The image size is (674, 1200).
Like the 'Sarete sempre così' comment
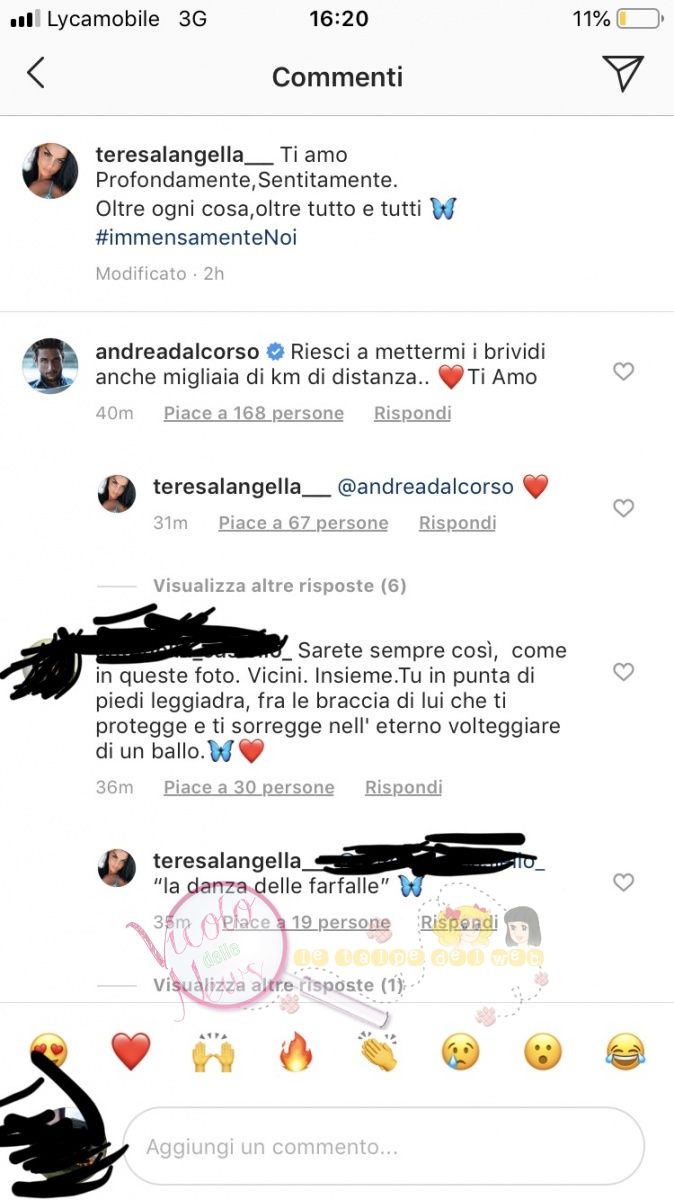pyautogui.click(x=623, y=672)
